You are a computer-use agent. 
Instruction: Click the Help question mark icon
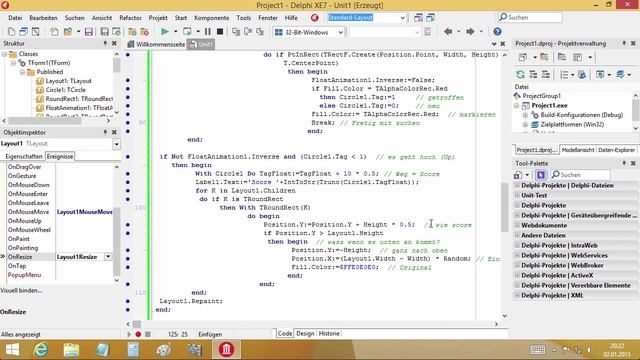(x=497, y=32)
